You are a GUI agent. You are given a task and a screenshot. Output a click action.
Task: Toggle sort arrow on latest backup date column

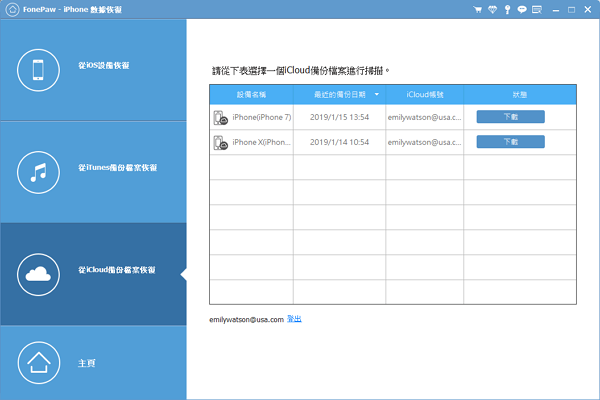coord(377,93)
